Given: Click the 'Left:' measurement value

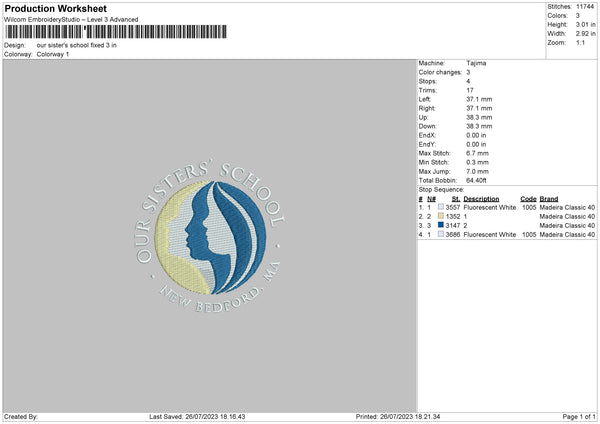Looking at the screenshot, I should [x=479, y=99].
